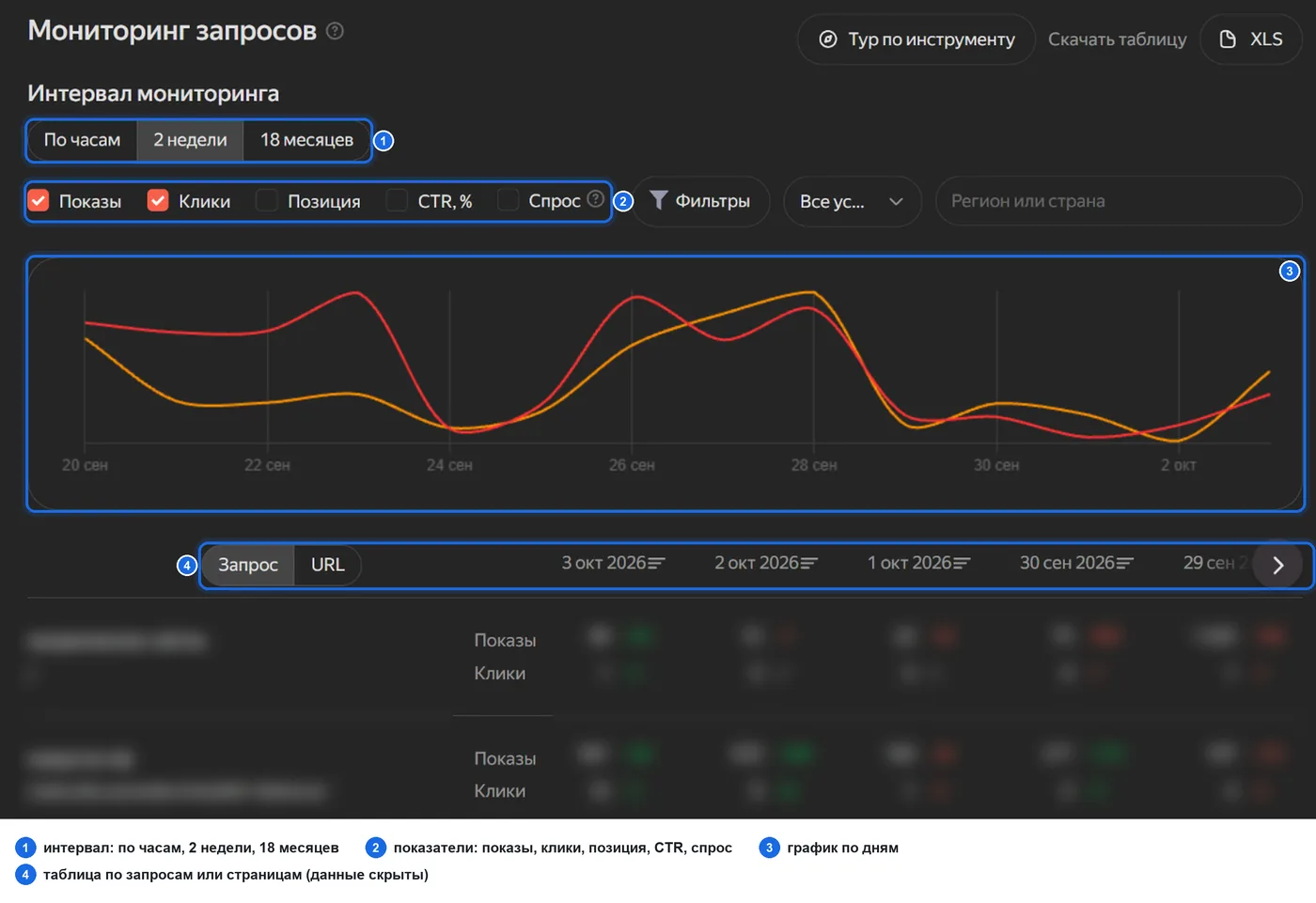Screen dimensions: 1316x903
Task: Expand the Все ус... devices dropdown
Action: click(853, 201)
